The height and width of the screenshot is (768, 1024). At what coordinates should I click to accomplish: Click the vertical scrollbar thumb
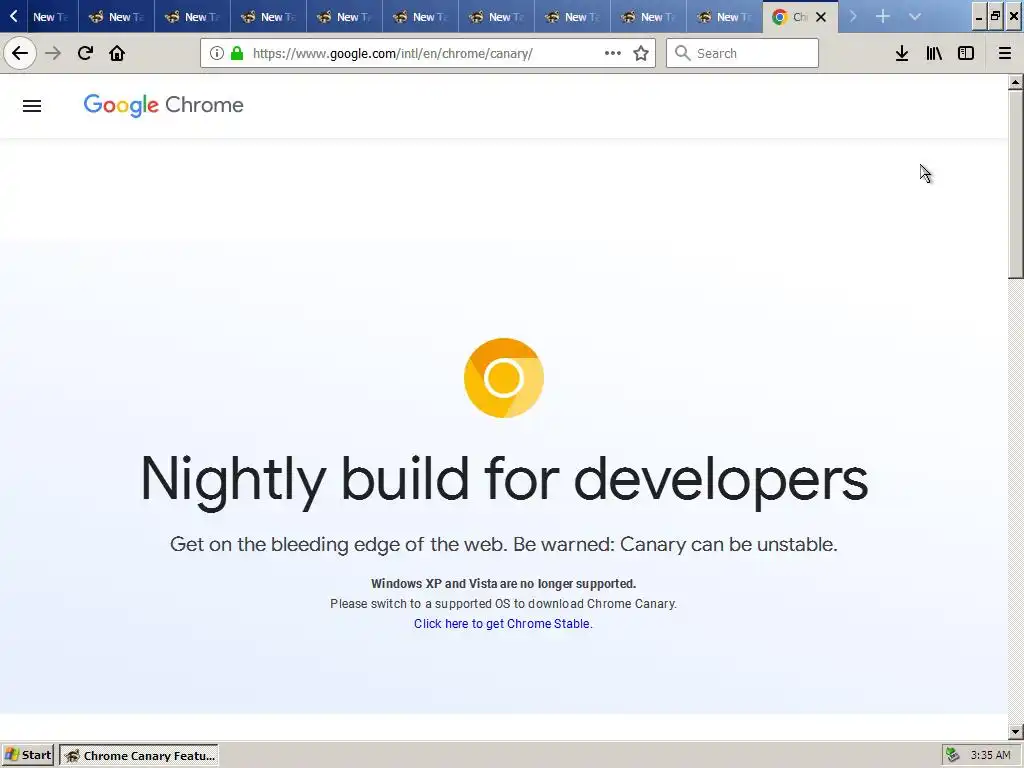tap(1016, 185)
